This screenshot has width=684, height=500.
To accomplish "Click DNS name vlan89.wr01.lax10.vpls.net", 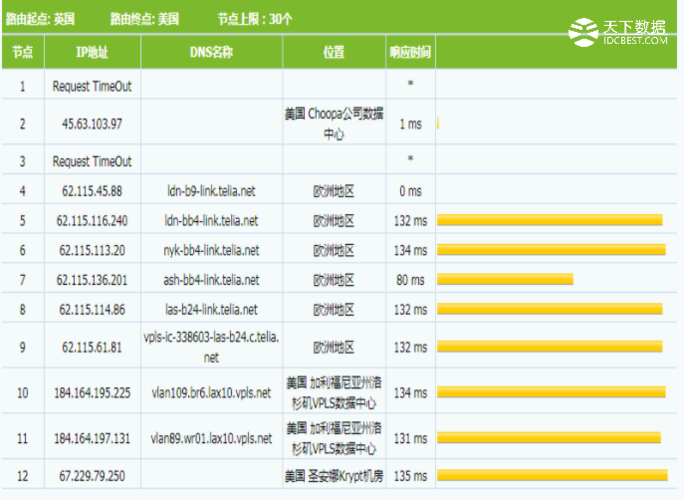I will click(x=211, y=438).
